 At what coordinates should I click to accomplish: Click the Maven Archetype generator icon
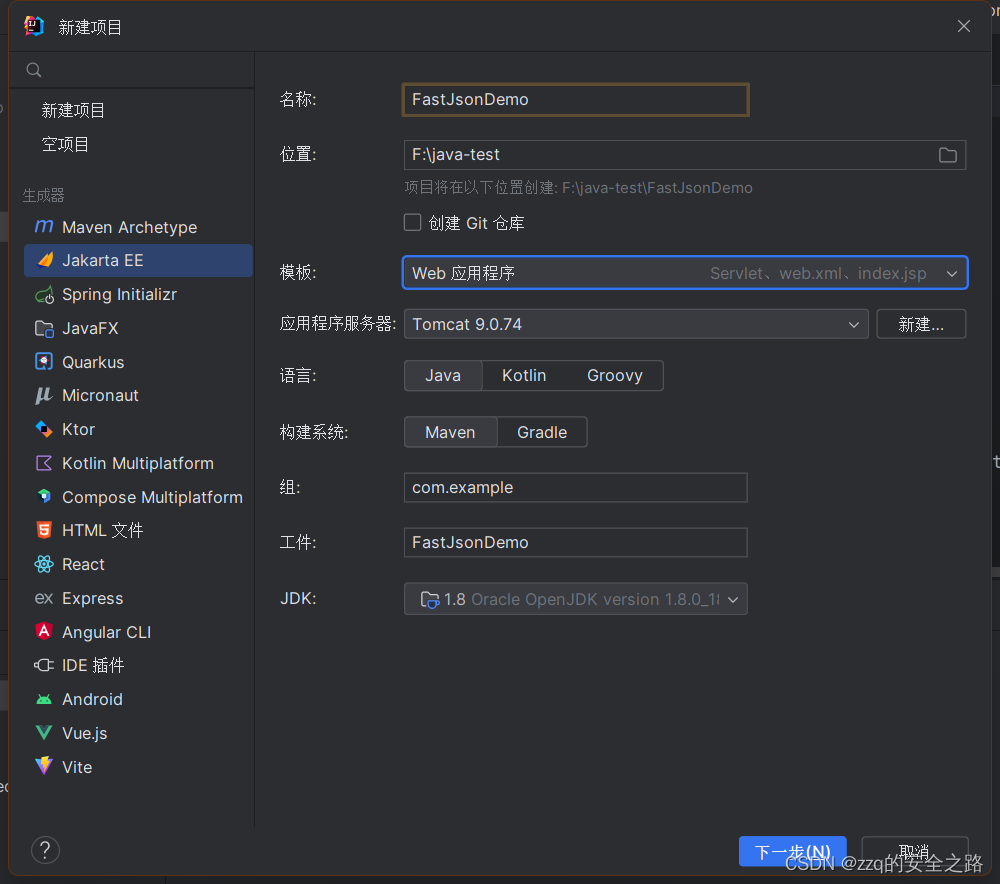click(x=44, y=226)
